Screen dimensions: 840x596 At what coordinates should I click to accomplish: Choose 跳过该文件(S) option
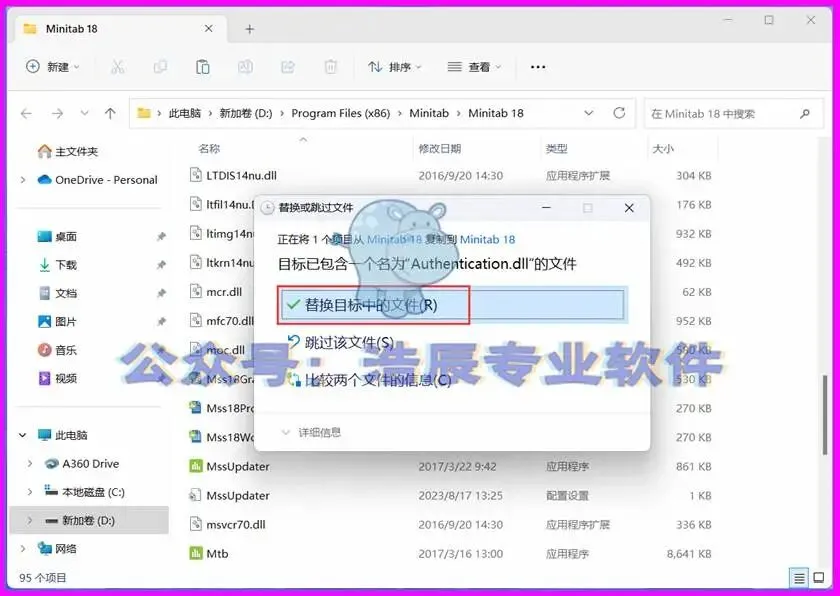(x=349, y=342)
